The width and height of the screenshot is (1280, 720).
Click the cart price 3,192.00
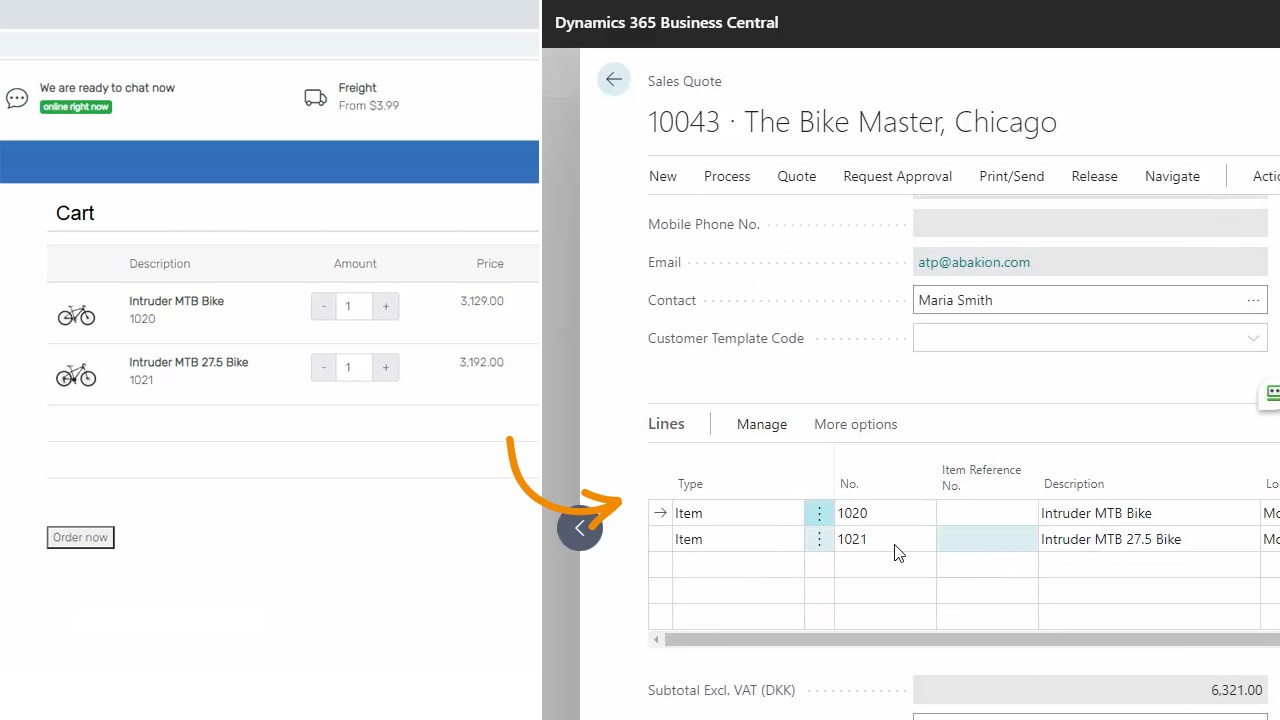click(482, 362)
